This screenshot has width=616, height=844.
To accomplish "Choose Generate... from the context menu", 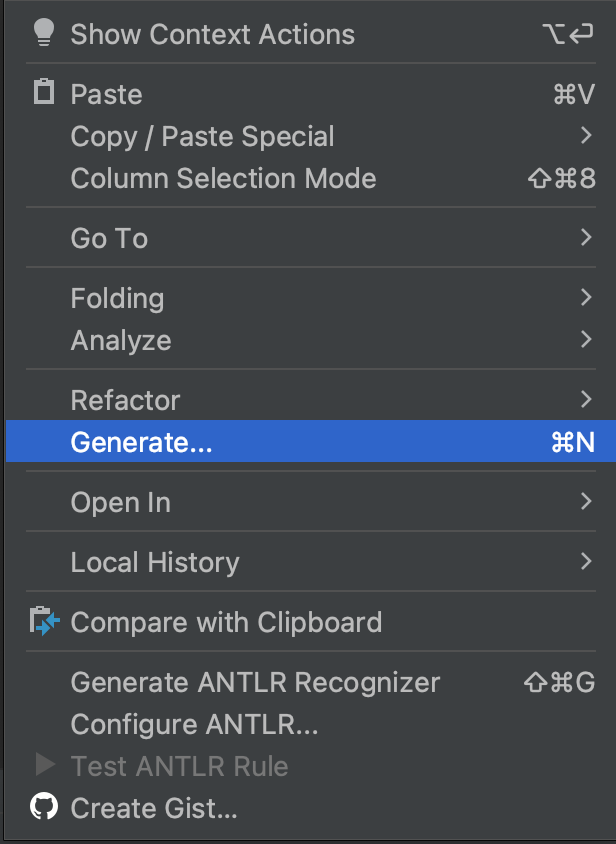I will click(x=141, y=442).
